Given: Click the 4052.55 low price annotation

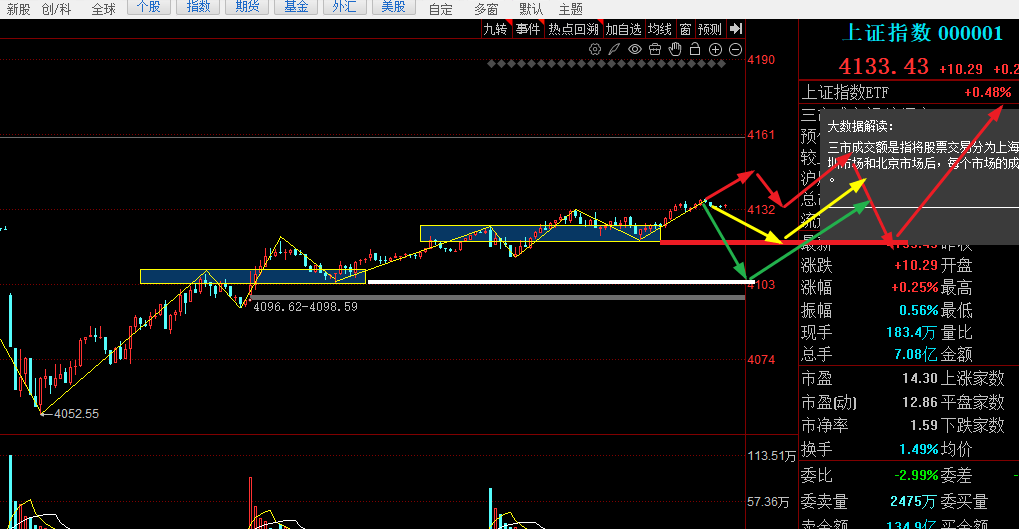Looking at the screenshot, I should click(x=76, y=414).
